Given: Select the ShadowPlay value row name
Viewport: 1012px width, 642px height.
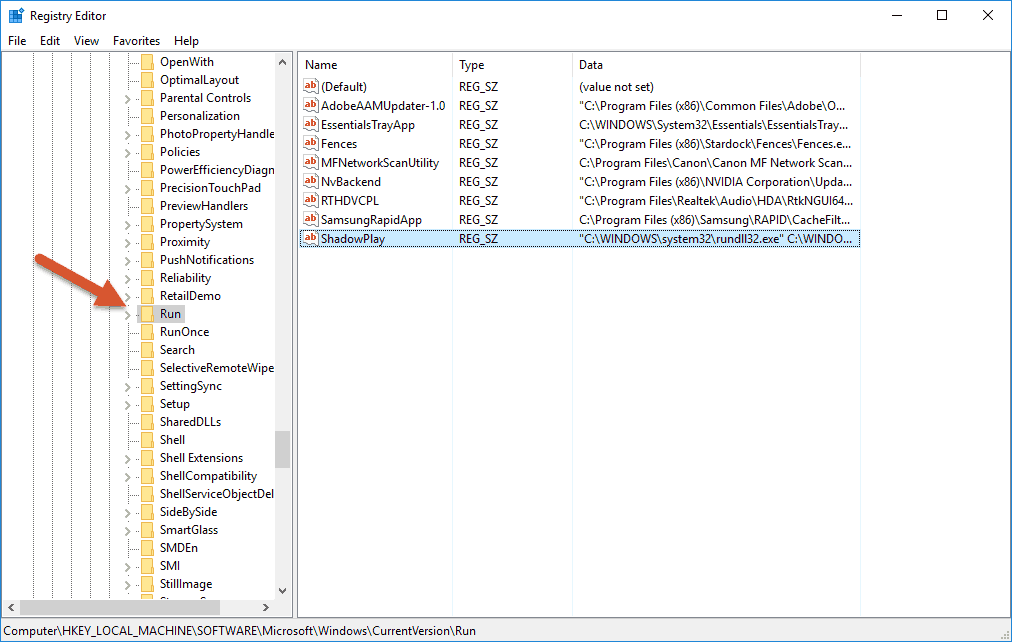Looking at the screenshot, I should (353, 239).
